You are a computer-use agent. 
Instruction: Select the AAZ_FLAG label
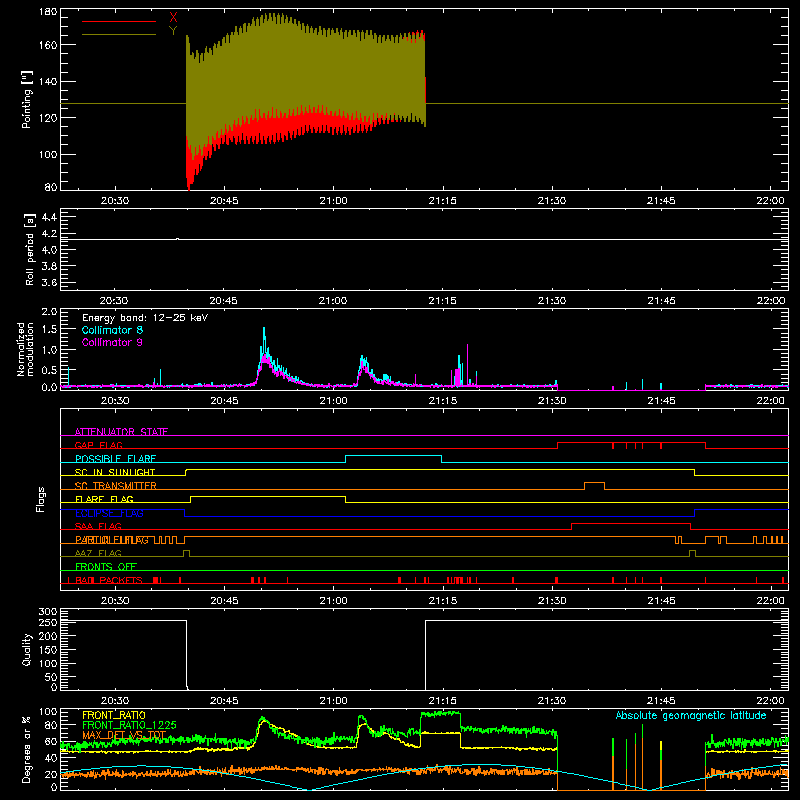[x=98, y=553]
